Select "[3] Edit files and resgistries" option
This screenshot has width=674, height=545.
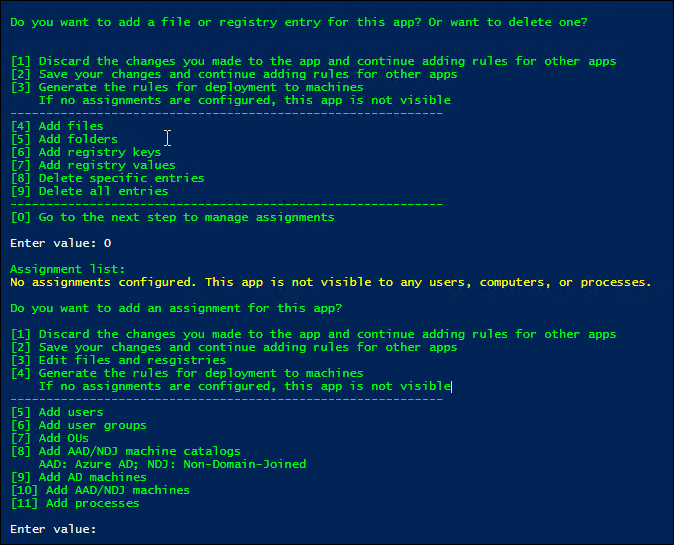click(118, 360)
